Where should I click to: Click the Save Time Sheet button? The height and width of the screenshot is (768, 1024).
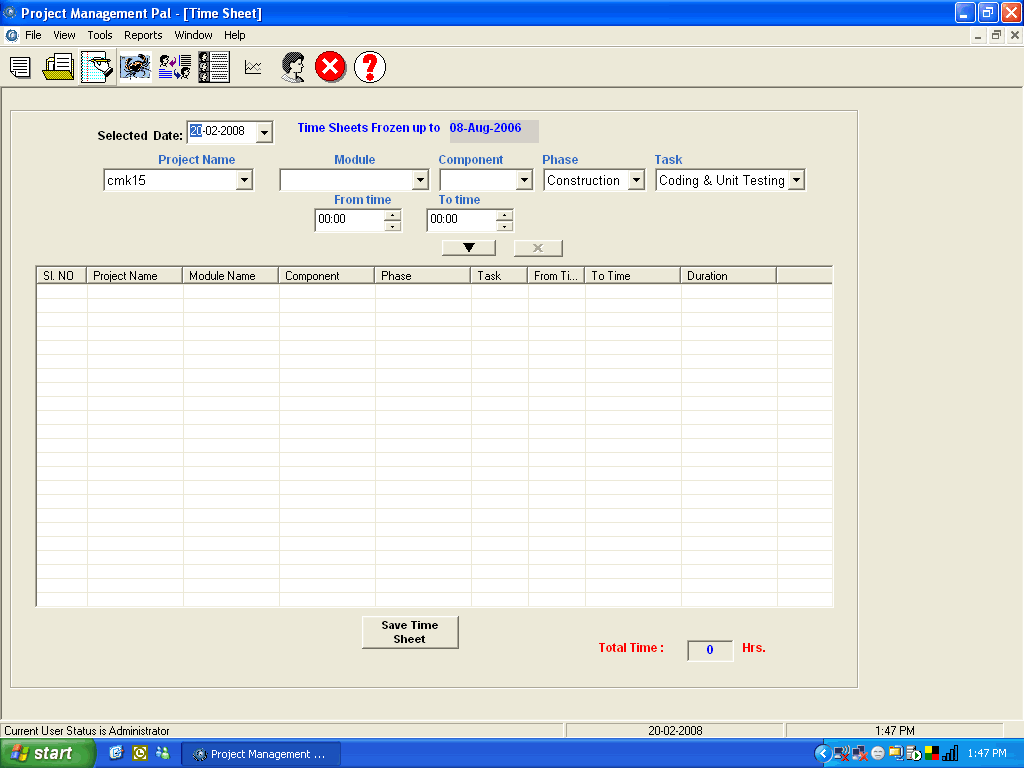click(x=410, y=632)
